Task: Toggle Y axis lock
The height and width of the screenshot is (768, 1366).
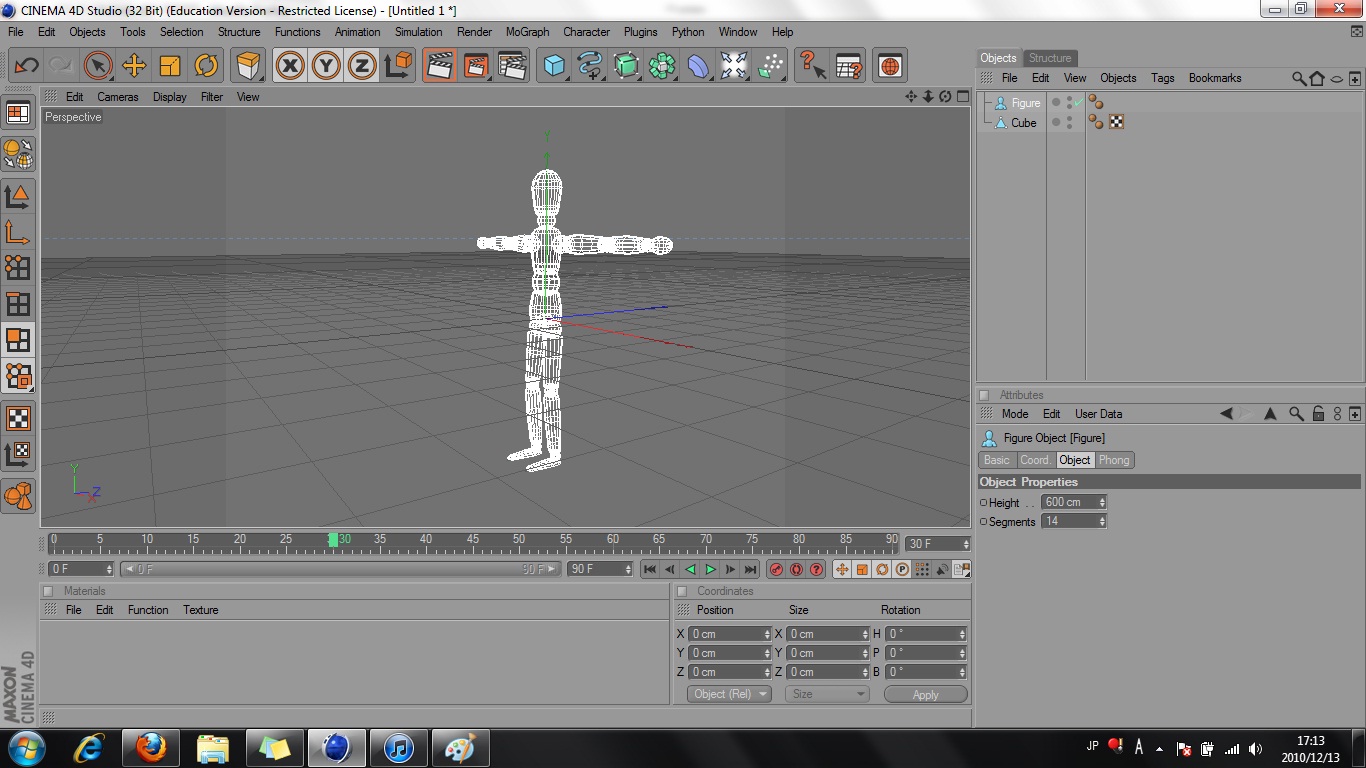Action: point(326,66)
